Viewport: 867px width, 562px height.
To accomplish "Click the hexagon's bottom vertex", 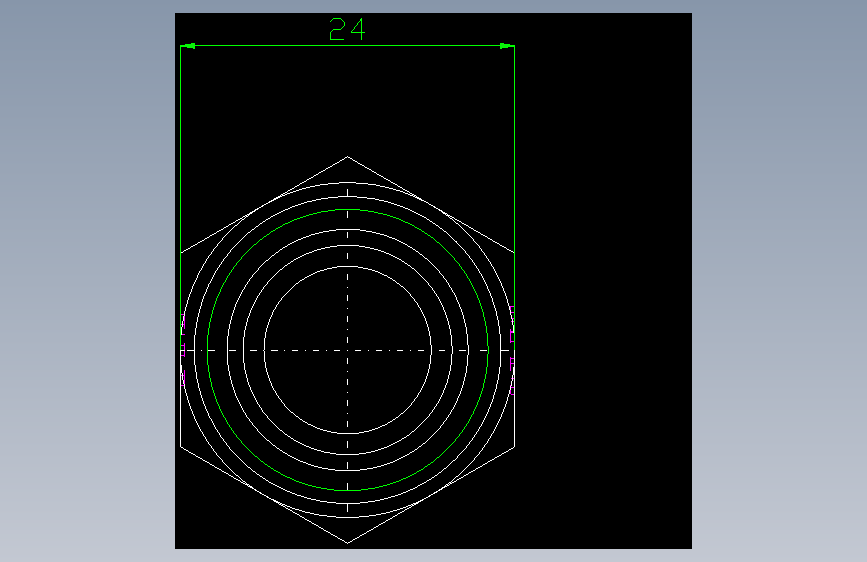I will tap(347, 543).
